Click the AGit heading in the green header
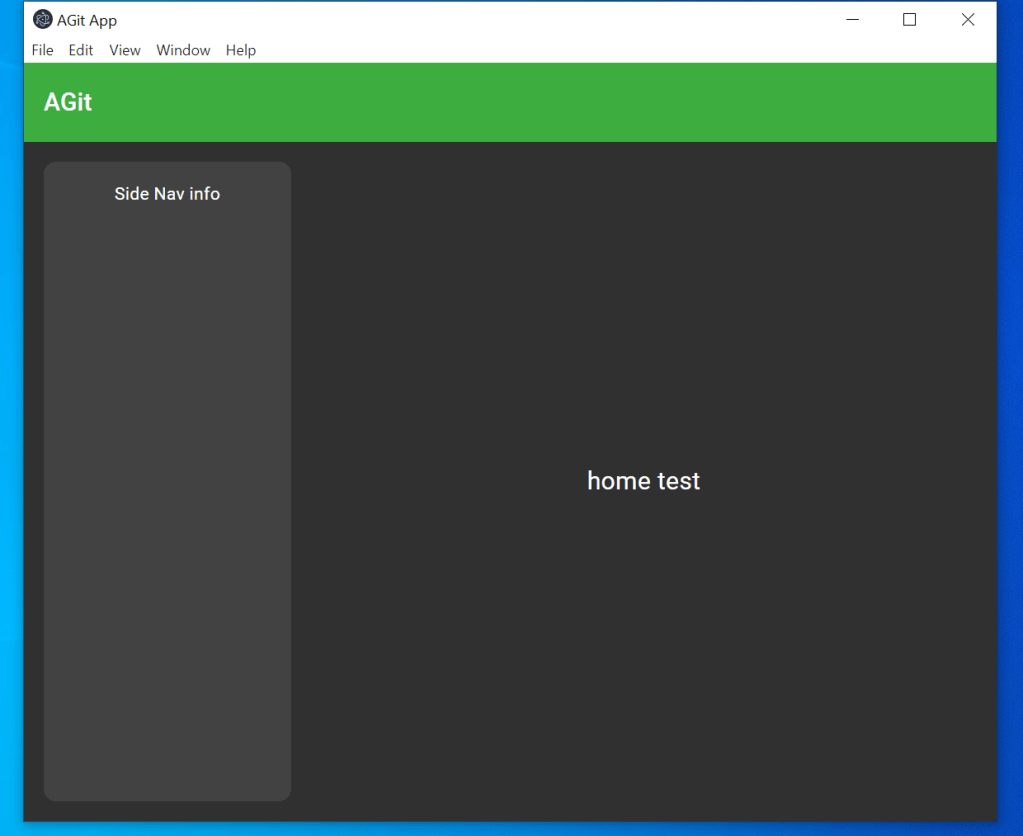Viewport: 1023px width, 836px height. point(68,102)
